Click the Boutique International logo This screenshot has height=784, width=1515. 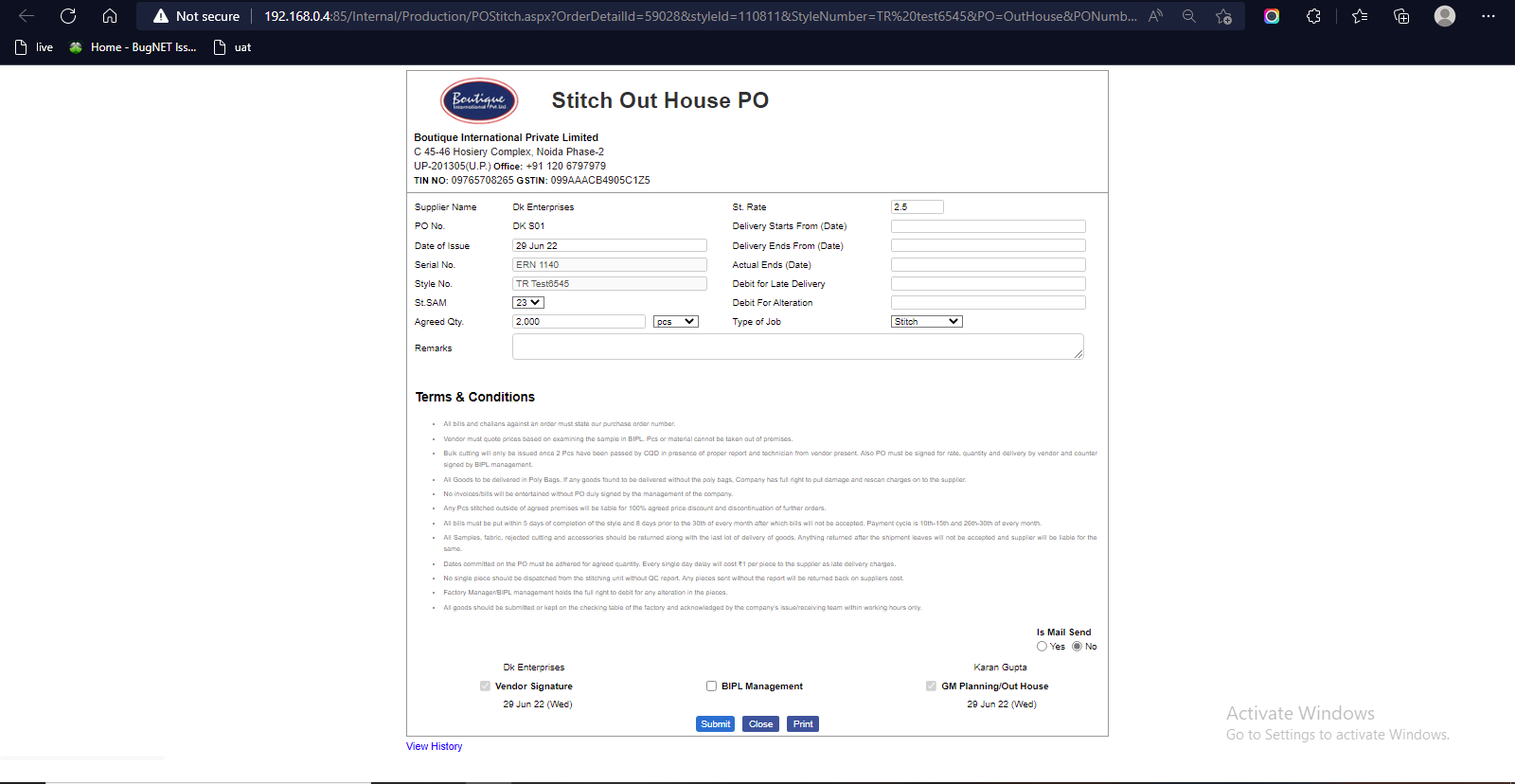[x=479, y=100]
